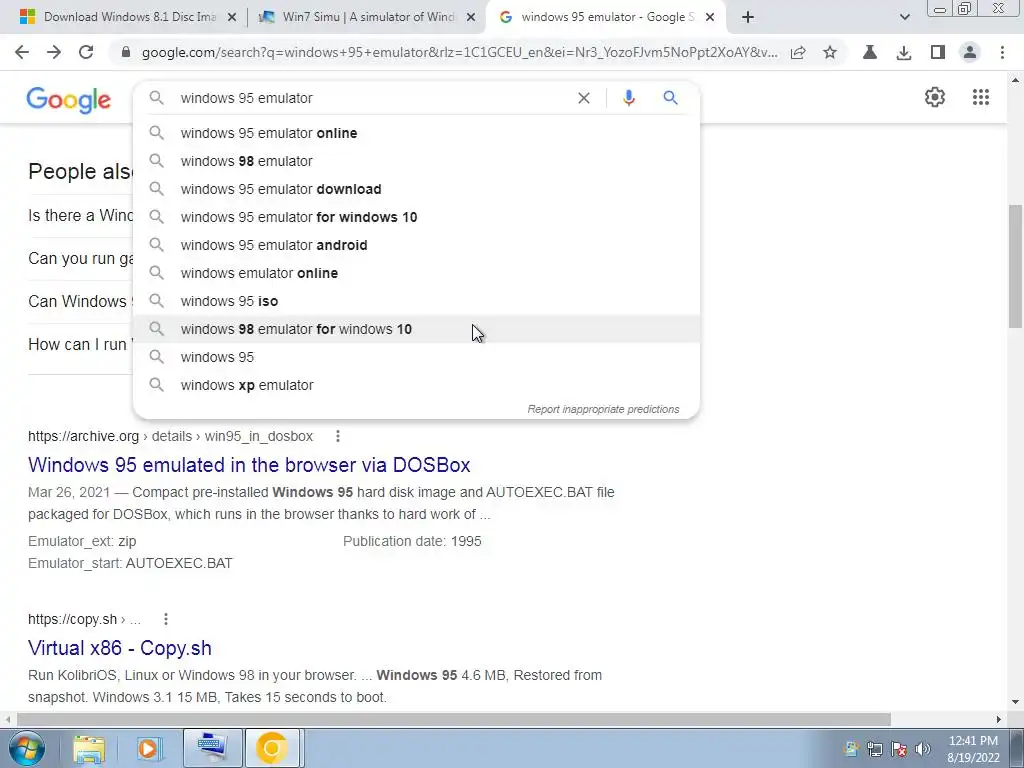Open the Action Center flag tray icon
1024x768 pixels.
click(x=899, y=749)
